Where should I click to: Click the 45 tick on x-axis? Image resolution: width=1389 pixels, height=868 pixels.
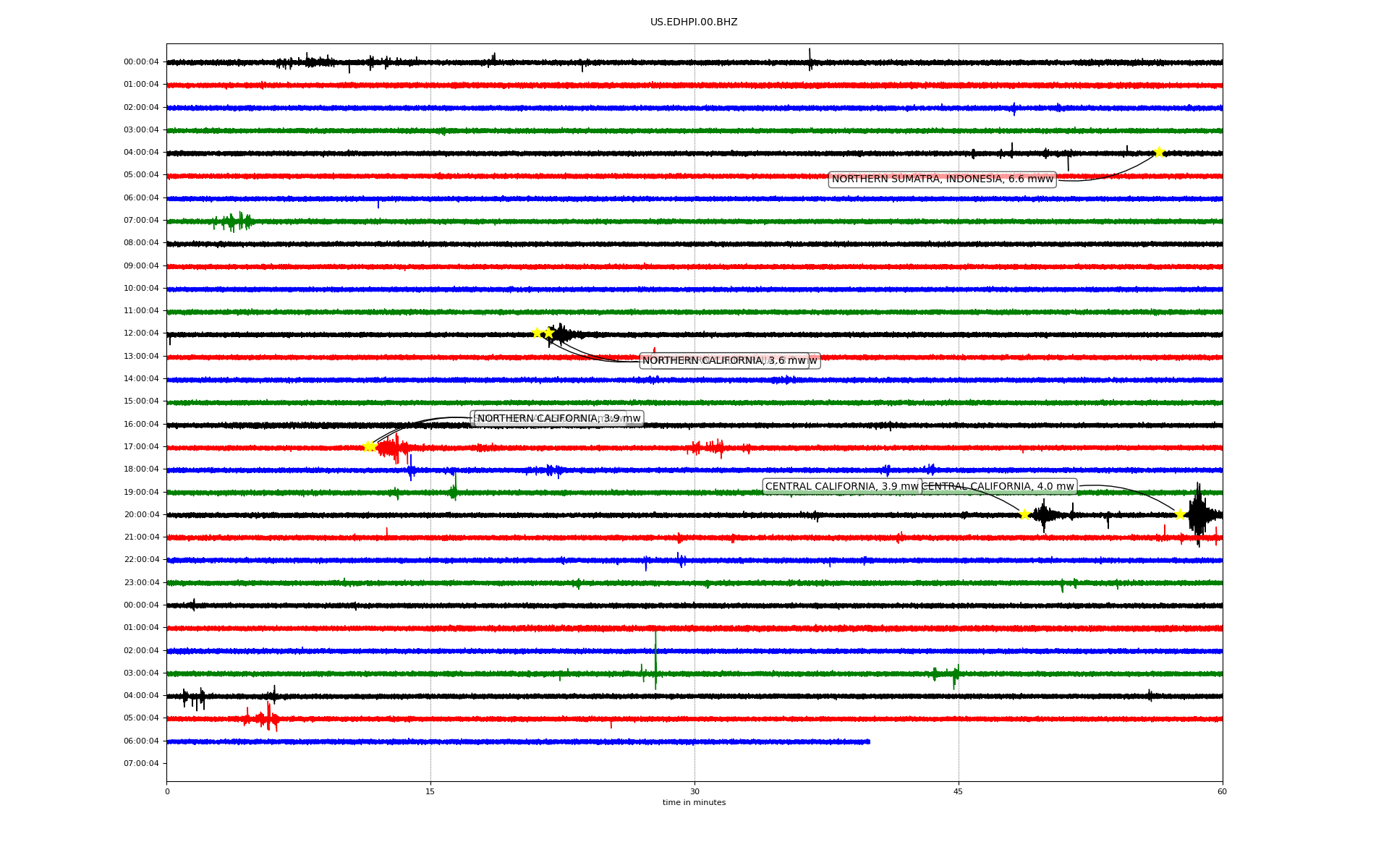click(958, 791)
